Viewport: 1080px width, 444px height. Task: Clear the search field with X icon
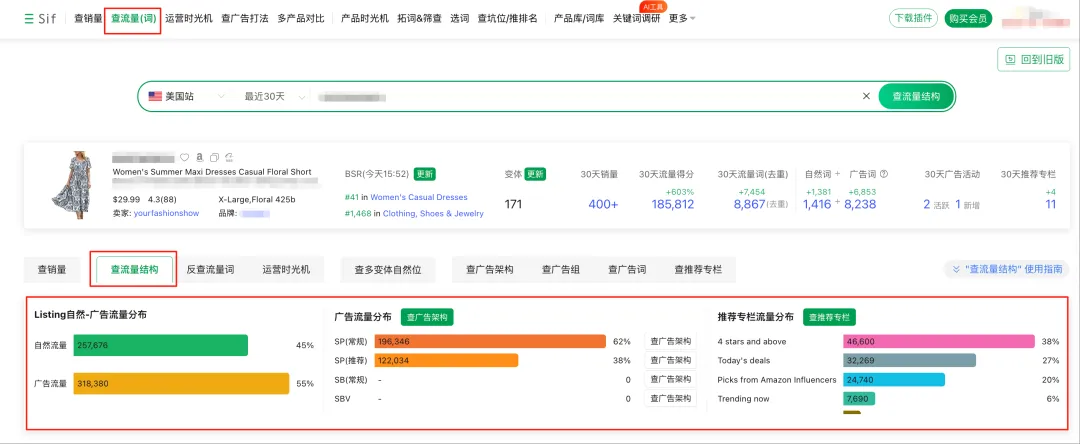click(x=866, y=96)
